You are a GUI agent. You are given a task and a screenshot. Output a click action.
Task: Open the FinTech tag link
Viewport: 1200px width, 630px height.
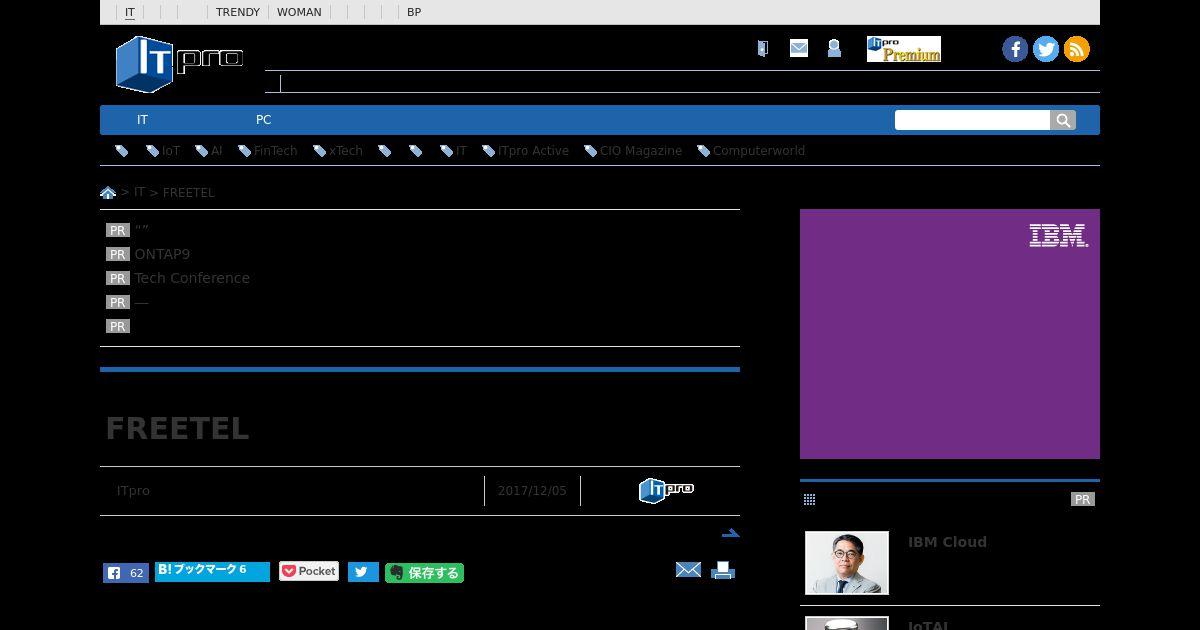275,151
